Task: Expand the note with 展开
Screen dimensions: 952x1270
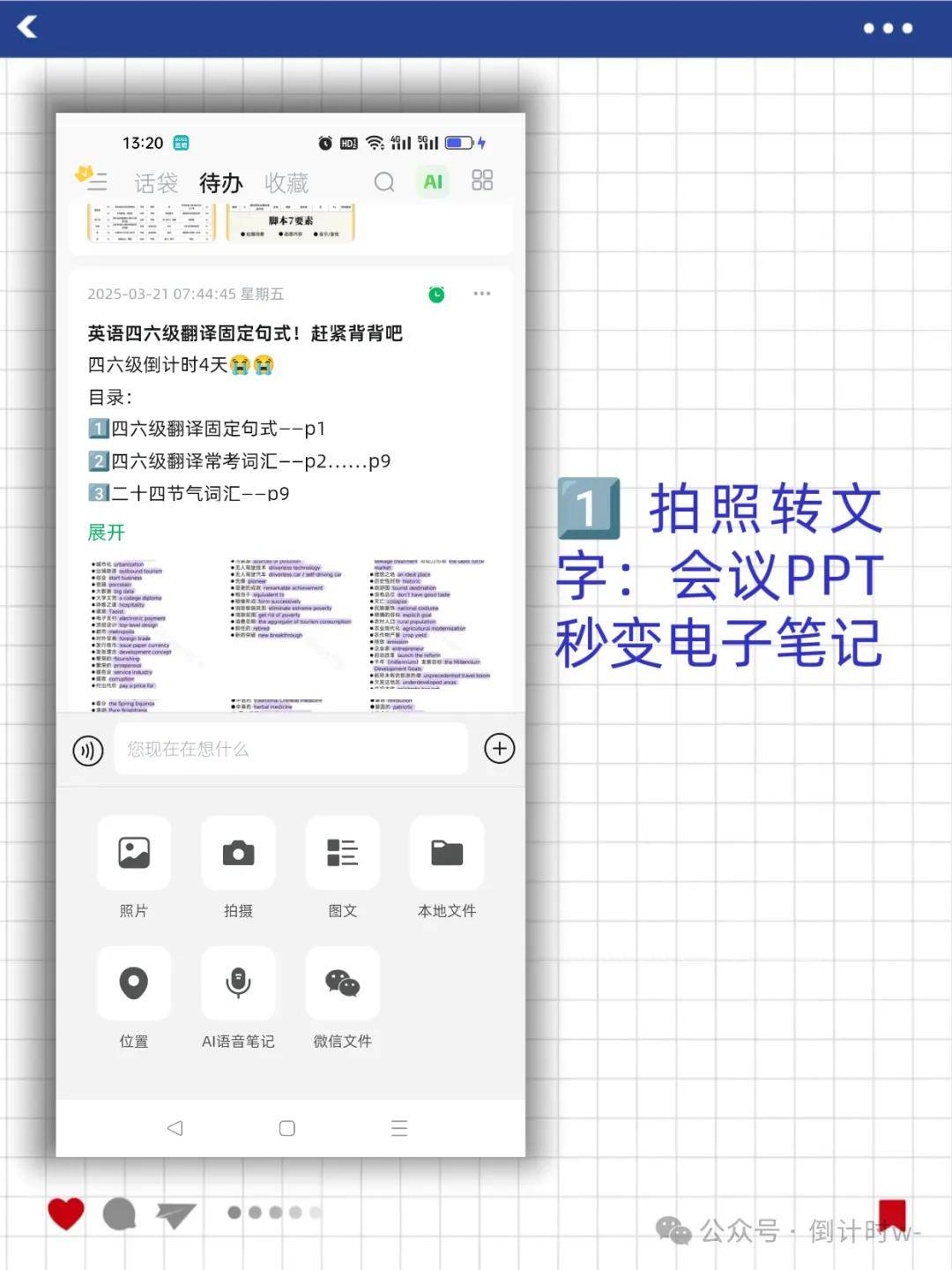Action: [x=107, y=533]
